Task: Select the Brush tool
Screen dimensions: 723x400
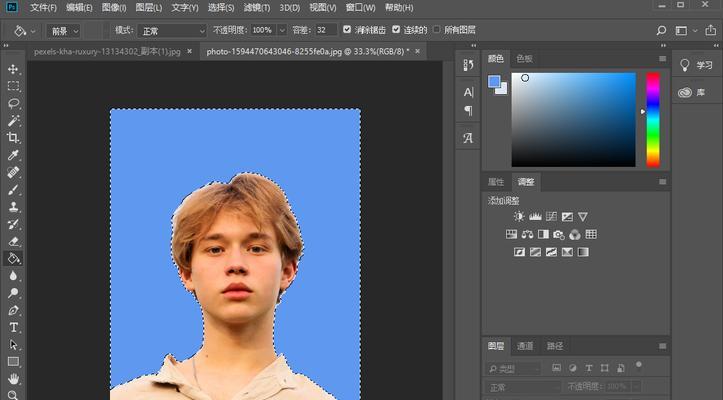Action: 13,190
